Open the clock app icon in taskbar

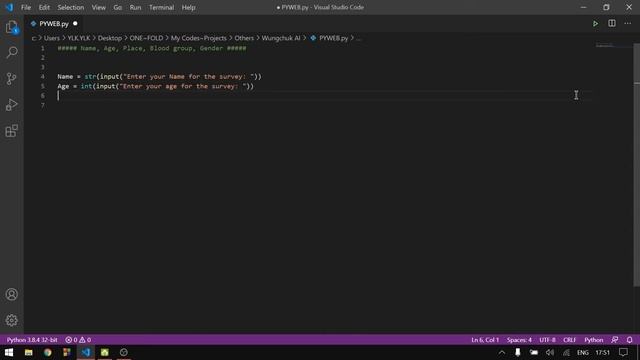(124, 352)
